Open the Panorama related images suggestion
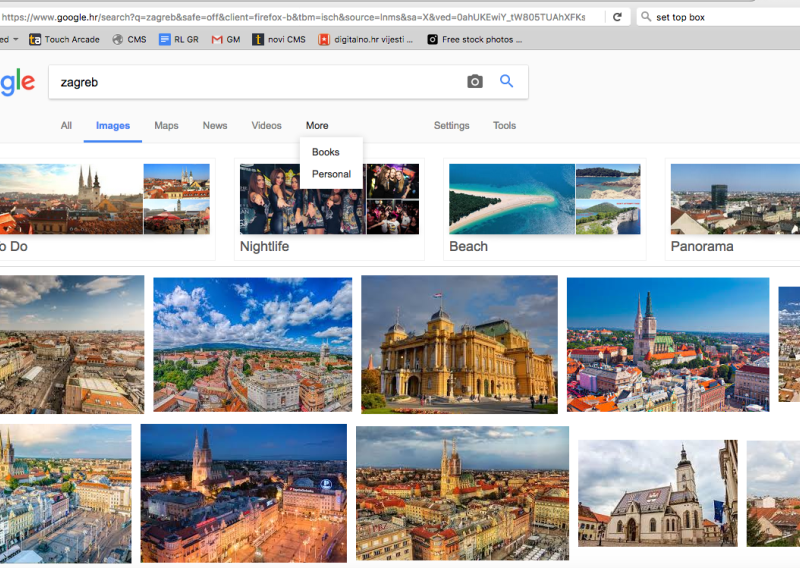The width and height of the screenshot is (800, 568). (735, 210)
